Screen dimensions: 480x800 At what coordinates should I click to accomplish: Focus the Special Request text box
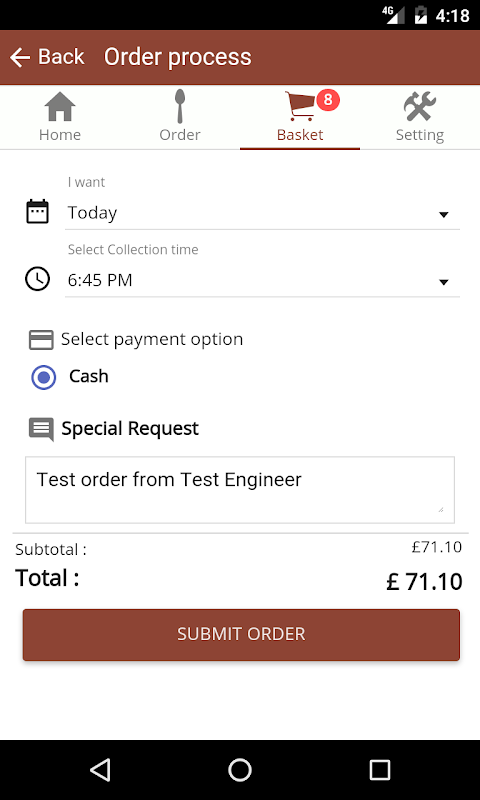tap(240, 490)
